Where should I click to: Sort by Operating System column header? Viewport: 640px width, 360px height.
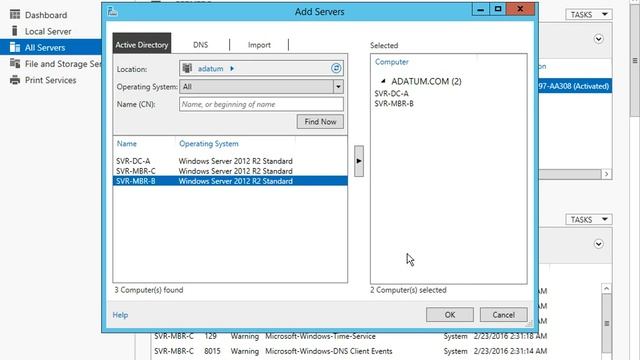209,144
